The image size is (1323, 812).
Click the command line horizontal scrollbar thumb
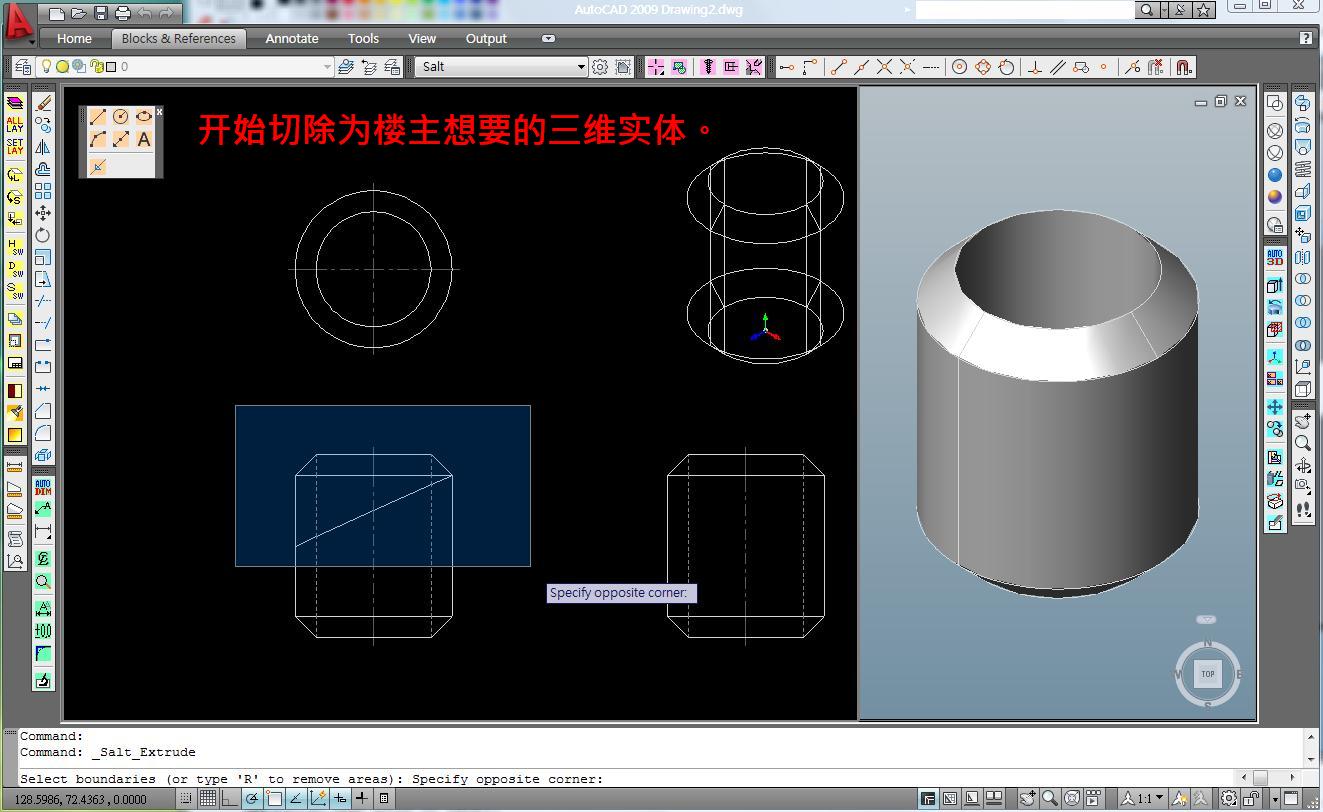[1260, 777]
